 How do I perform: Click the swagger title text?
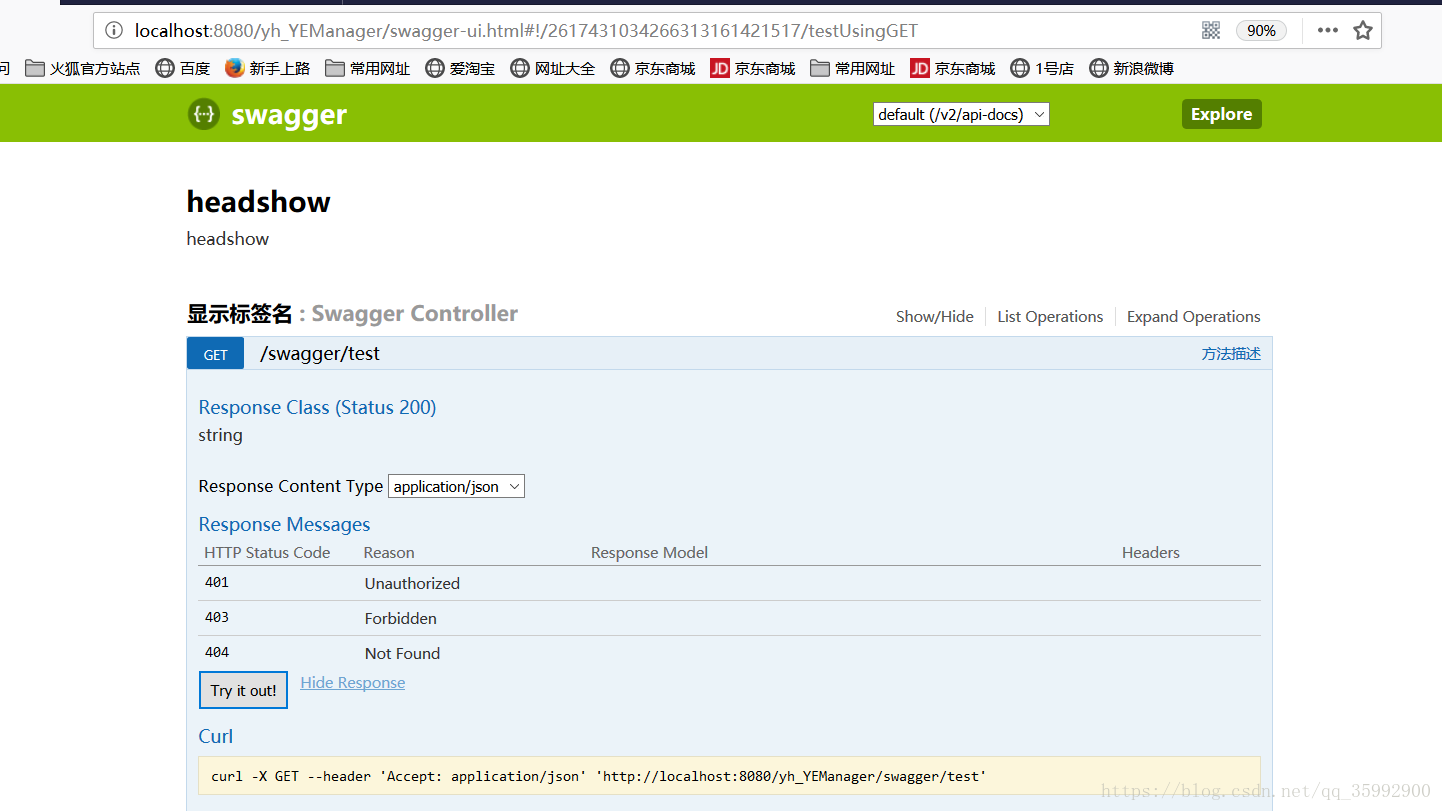pyautogui.click(x=289, y=115)
